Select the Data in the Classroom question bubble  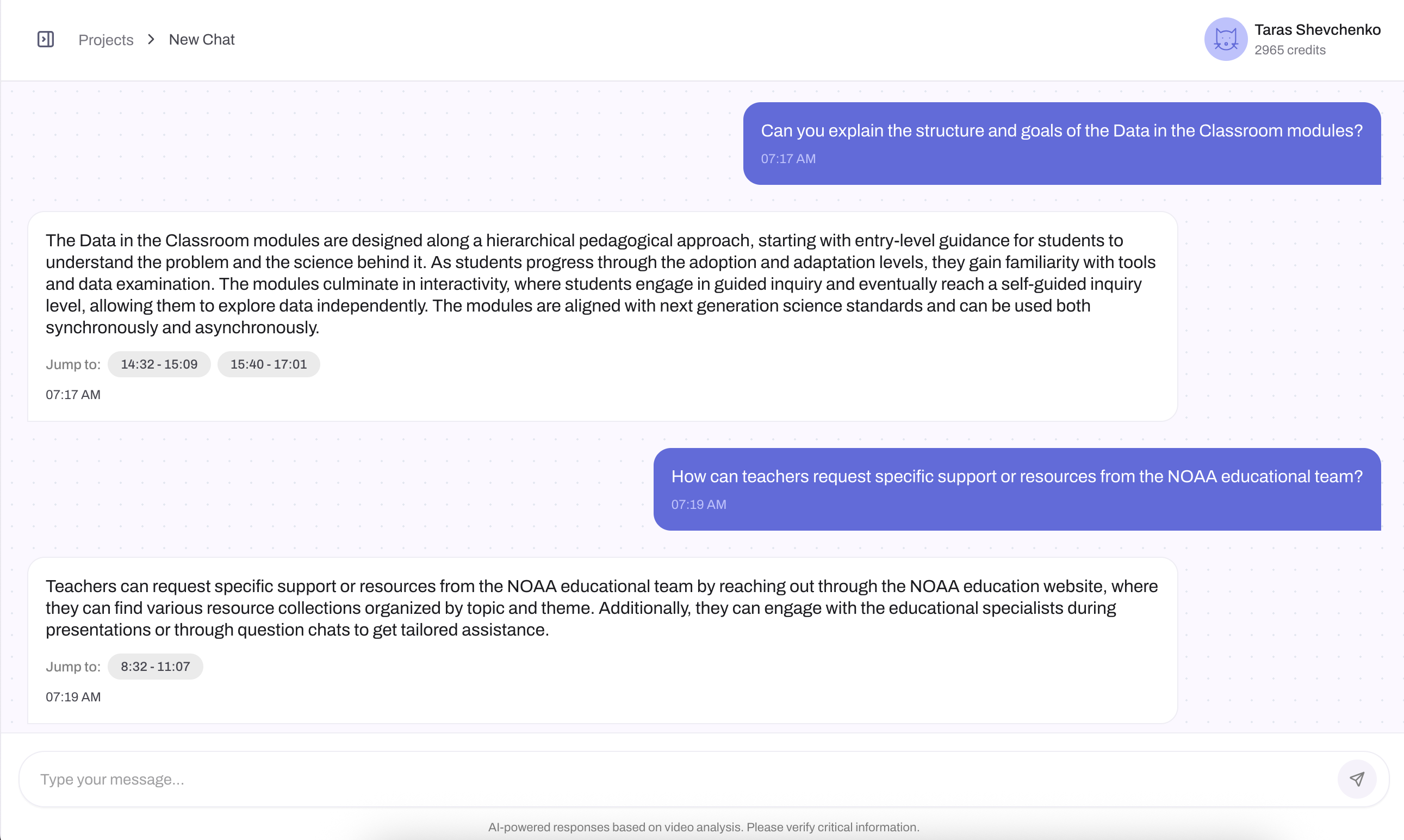(x=1062, y=143)
